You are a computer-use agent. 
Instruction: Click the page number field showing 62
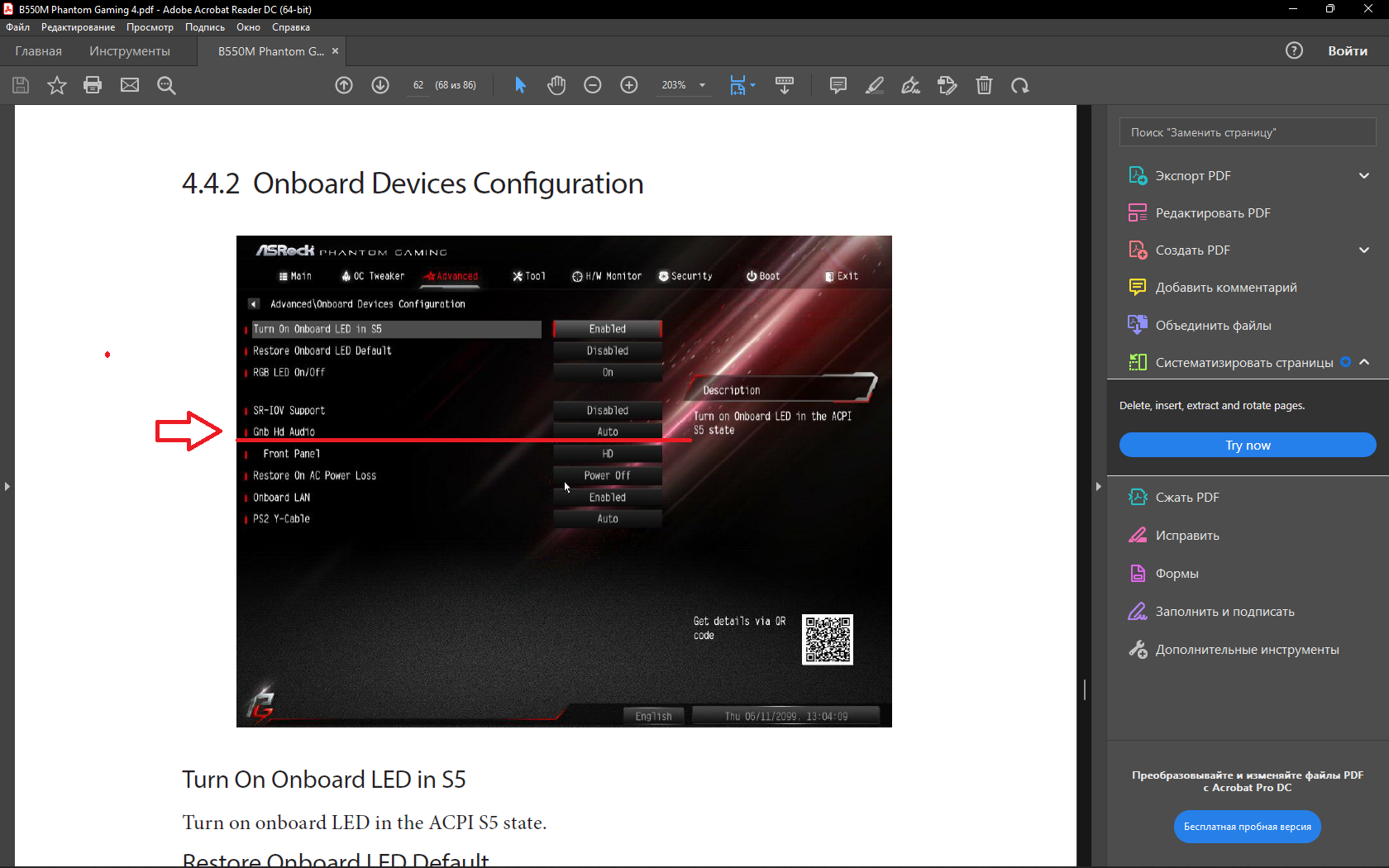(x=418, y=85)
